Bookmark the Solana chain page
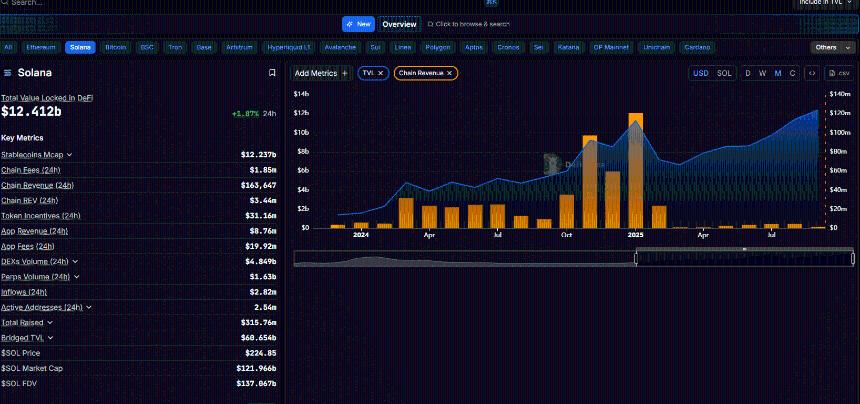 [271, 73]
